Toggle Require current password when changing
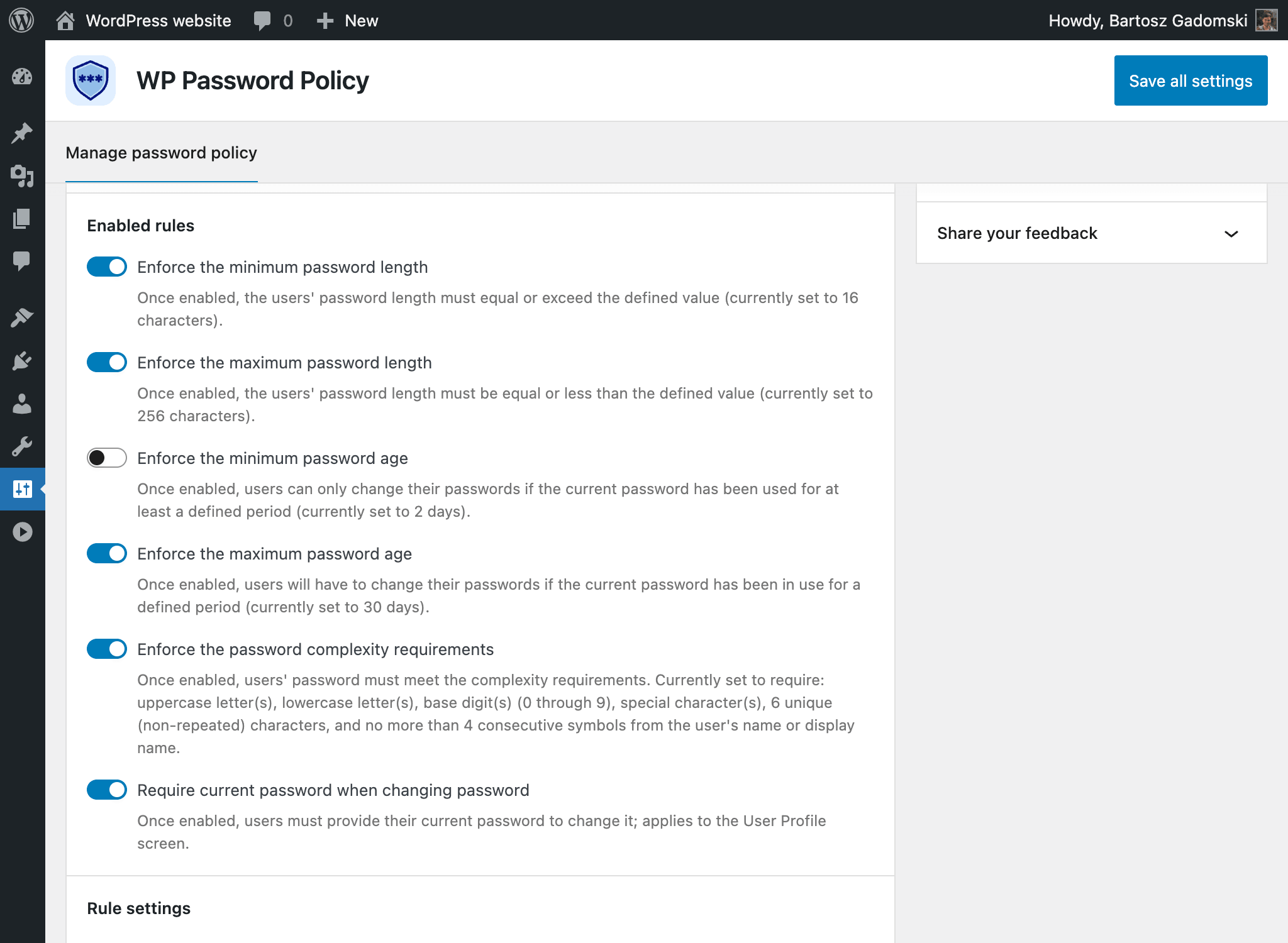Screen dimensions: 1288x943 tap(107, 790)
